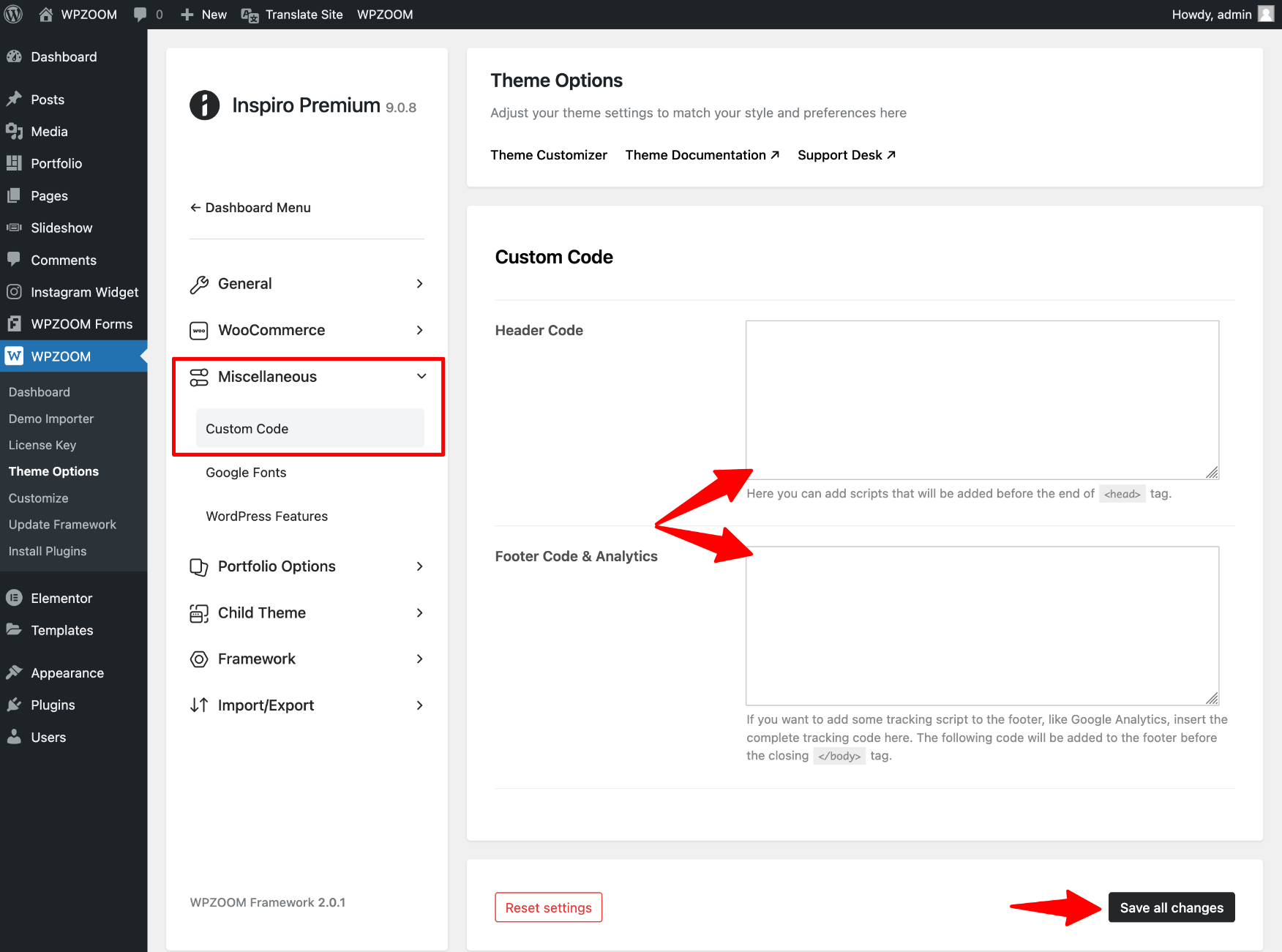Click the WordPress logo in admin bar
Viewport: 1282px width, 952px height.
(x=13, y=14)
